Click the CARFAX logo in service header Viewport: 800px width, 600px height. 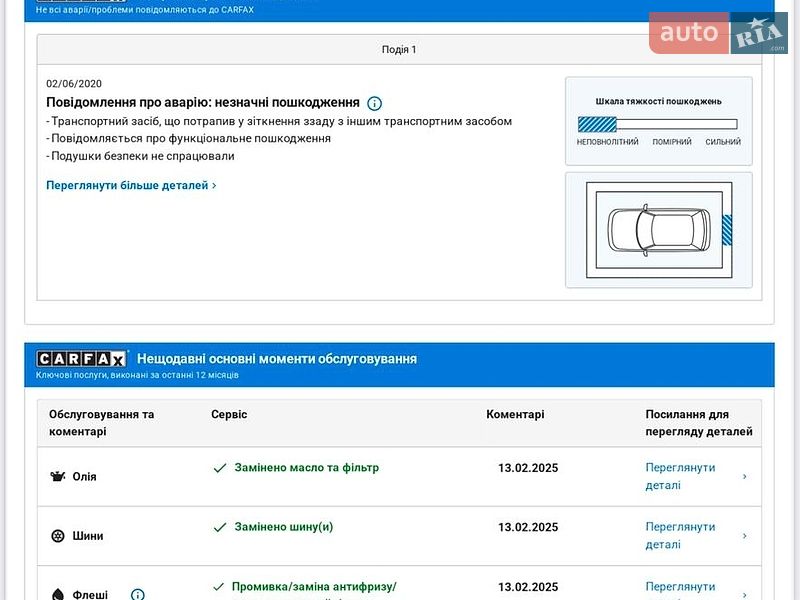[x=82, y=358]
